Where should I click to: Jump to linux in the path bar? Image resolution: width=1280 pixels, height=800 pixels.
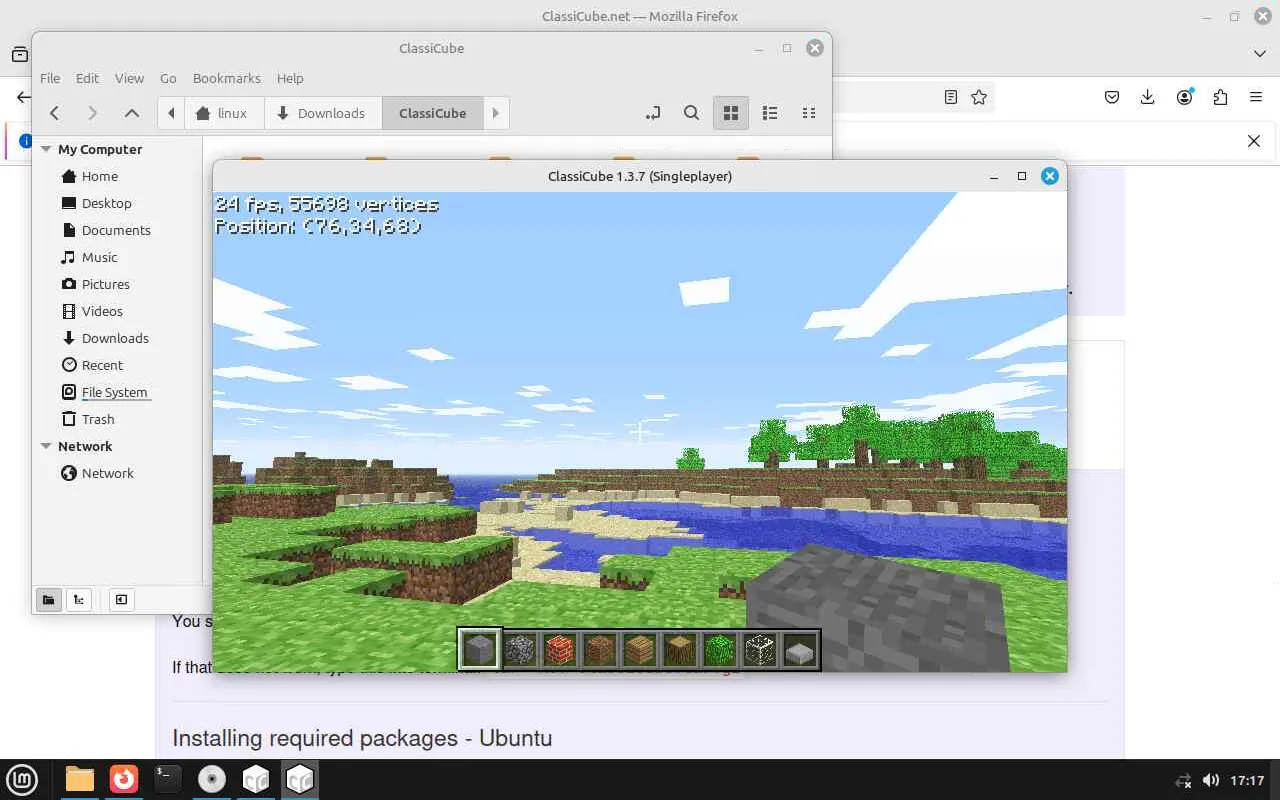click(x=224, y=113)
